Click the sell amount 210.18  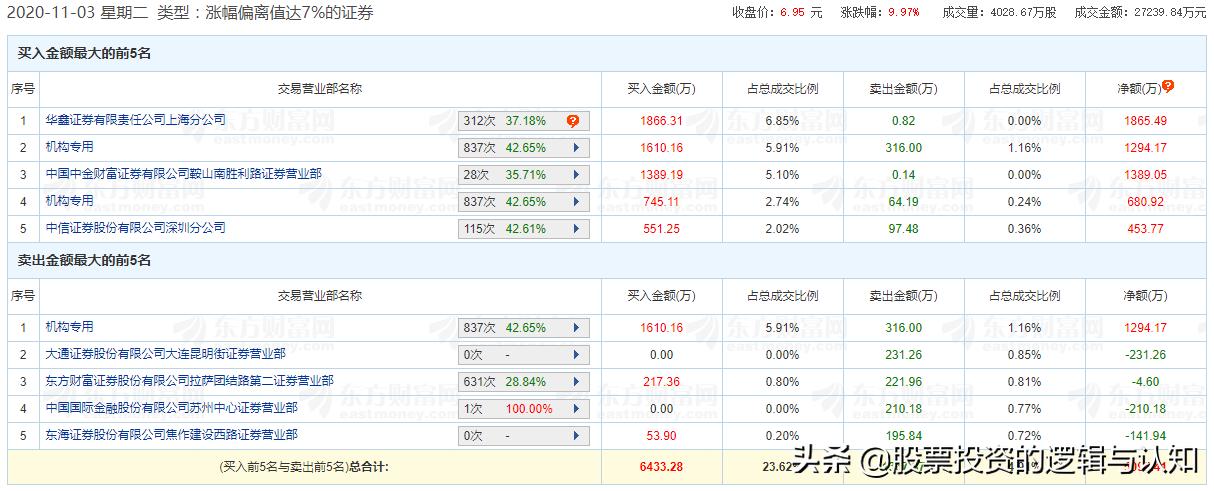pos(903,409)
